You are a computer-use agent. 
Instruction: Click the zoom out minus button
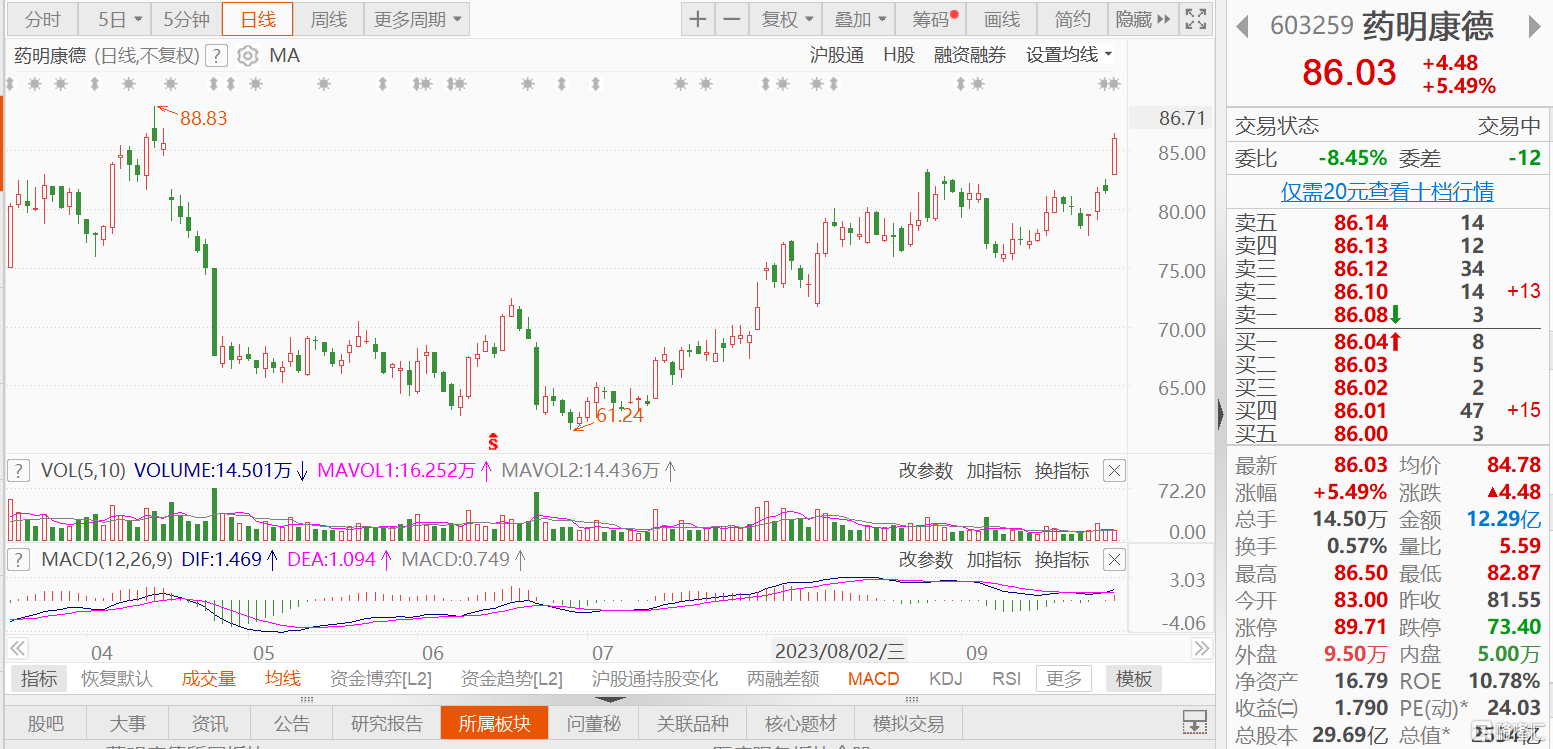click(x=732, y=19)
